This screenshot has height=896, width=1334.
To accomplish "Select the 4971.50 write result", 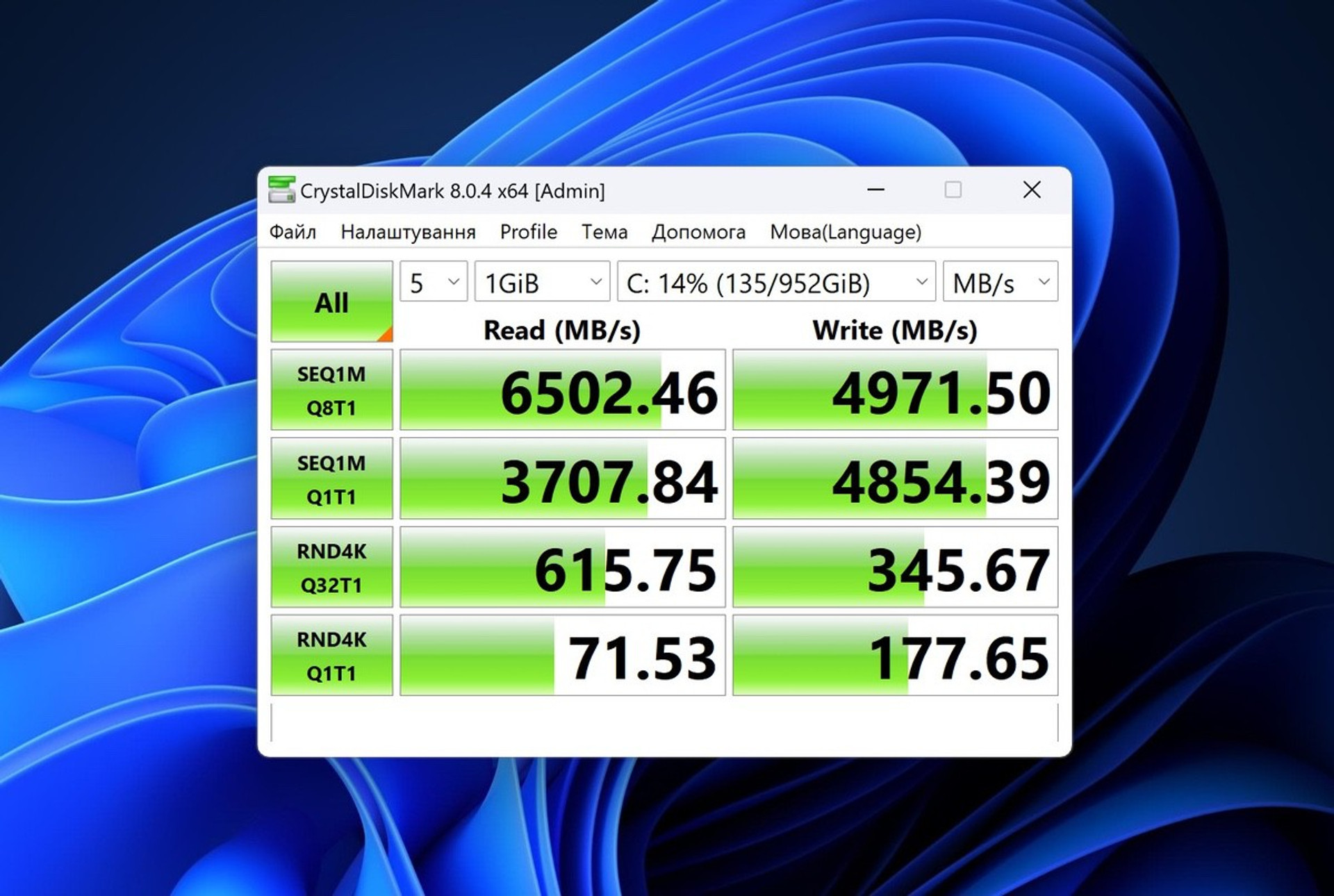I will click(895, 390).
